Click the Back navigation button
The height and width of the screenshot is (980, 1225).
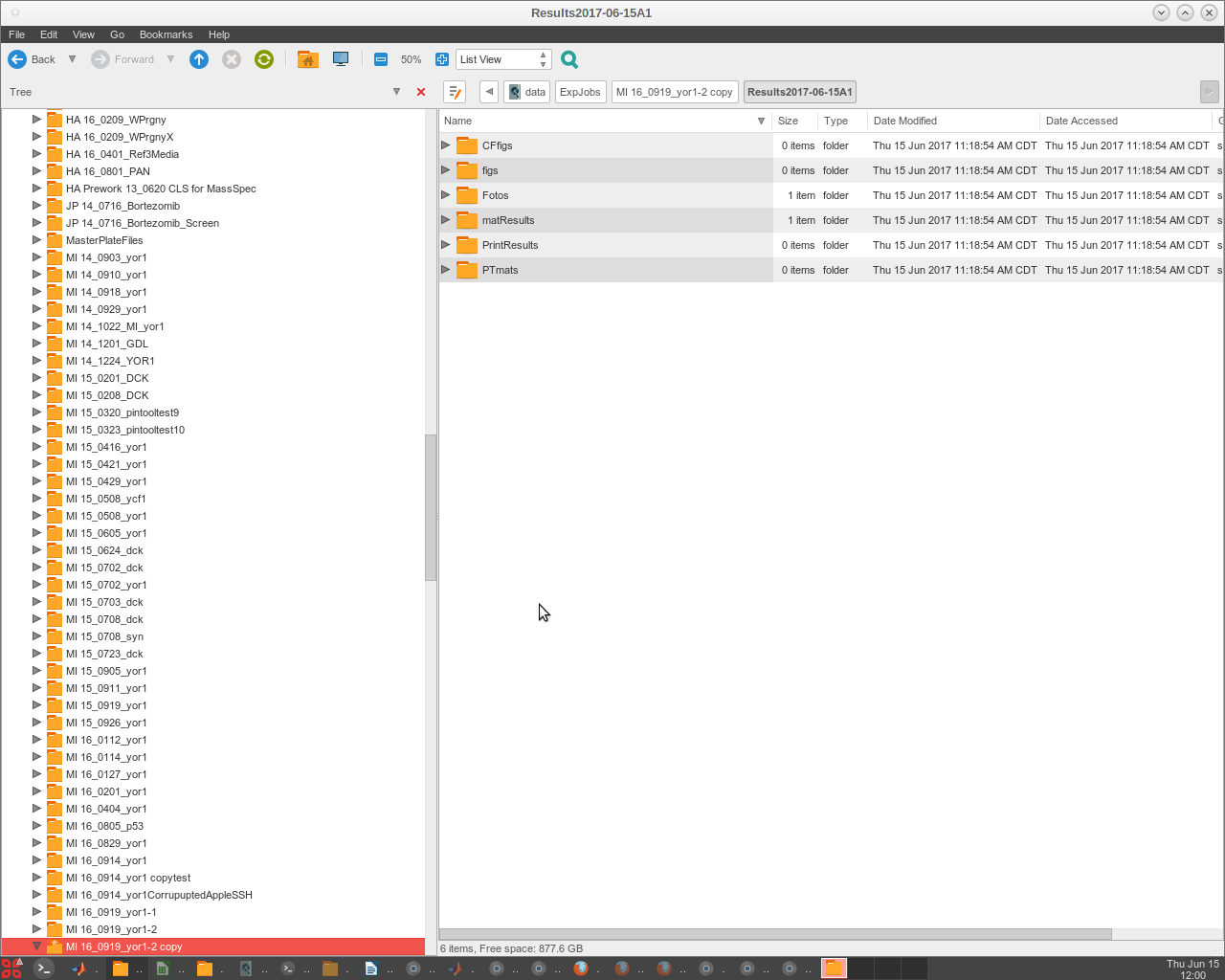pos(32,59)
